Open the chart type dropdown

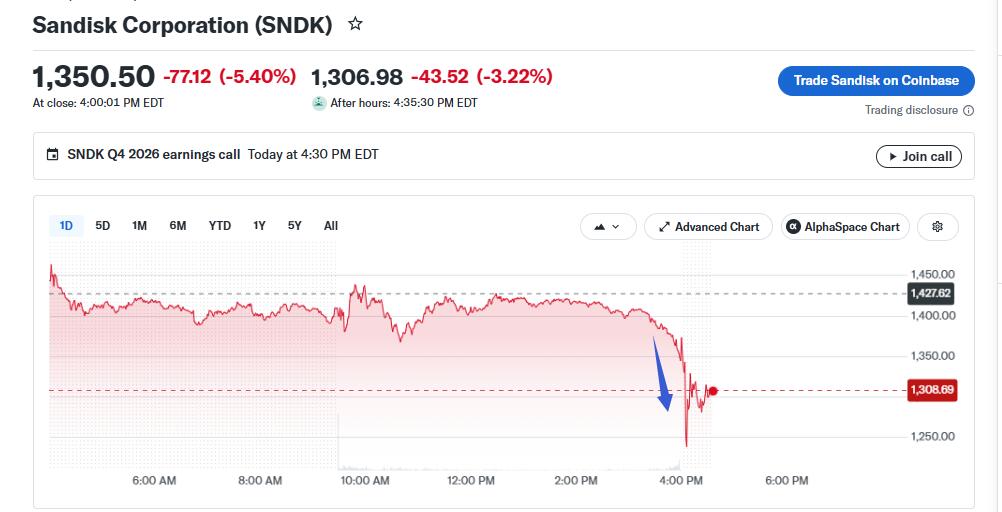click(608, 226)
